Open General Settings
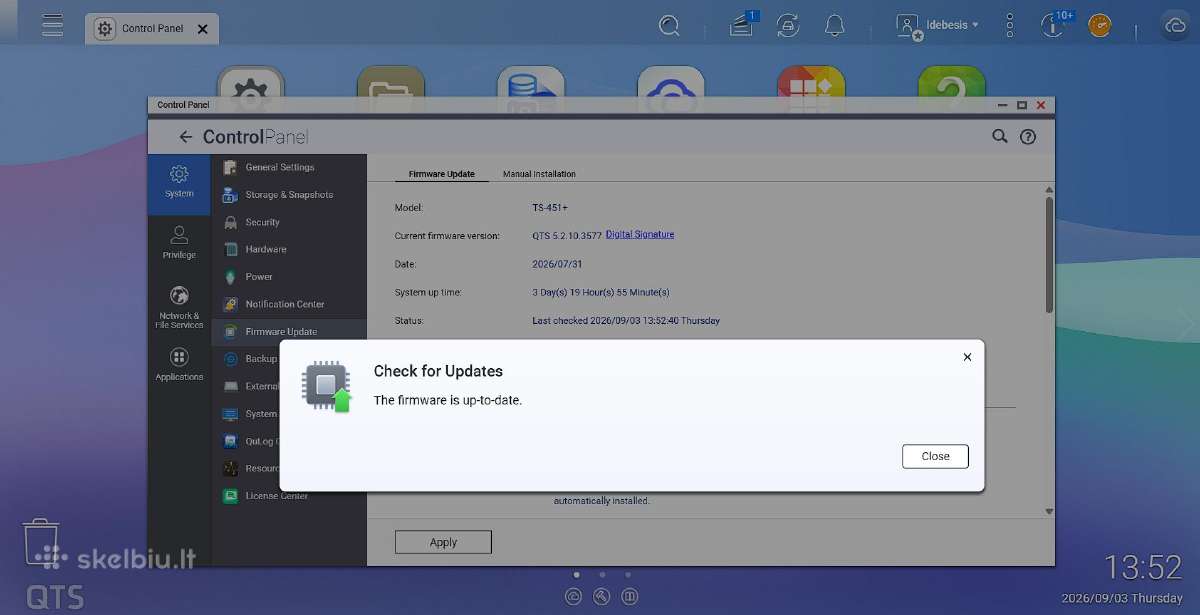1200x615 pixels. coord(289,167)
